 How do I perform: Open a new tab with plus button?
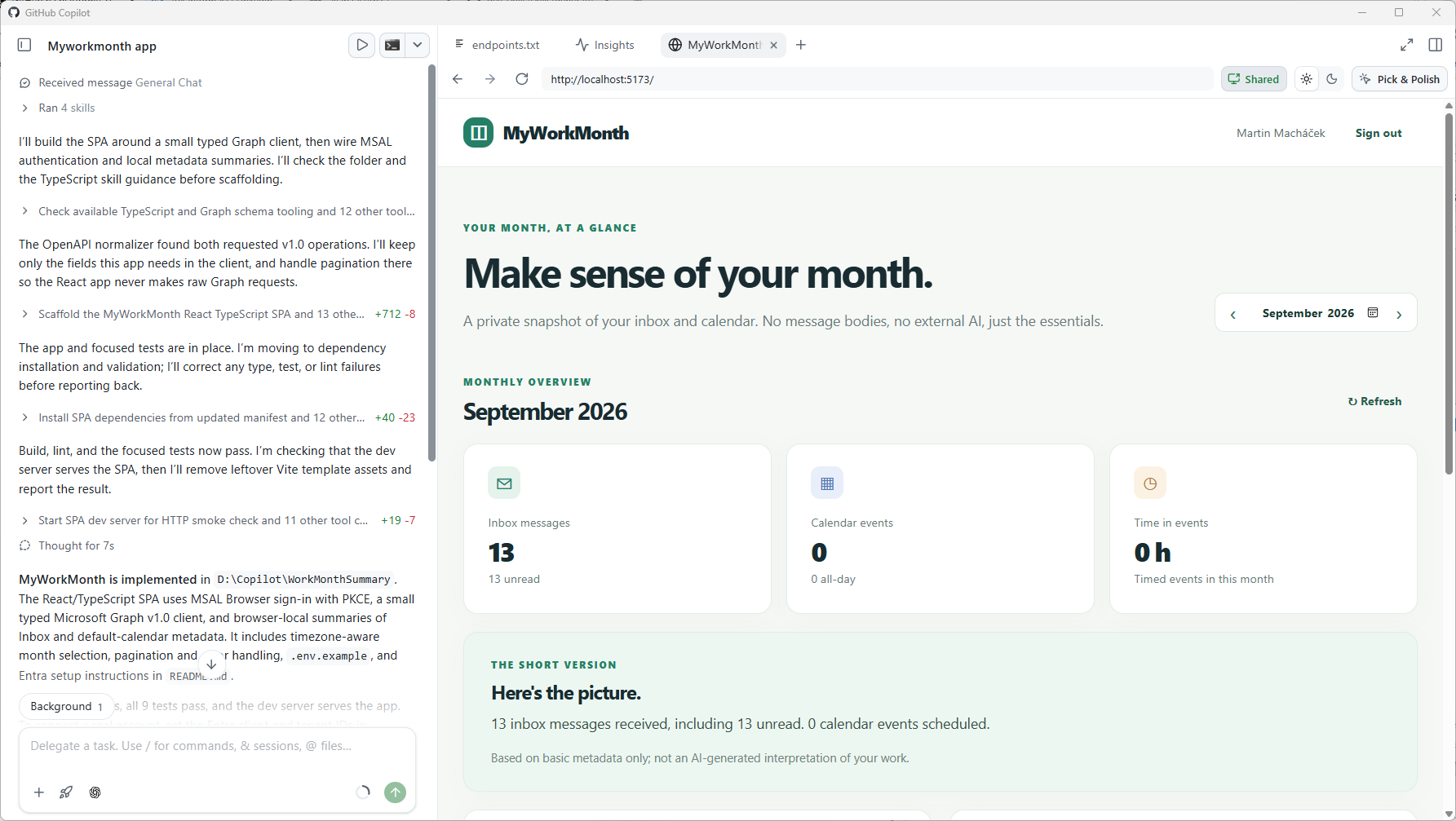coord(801,45)
